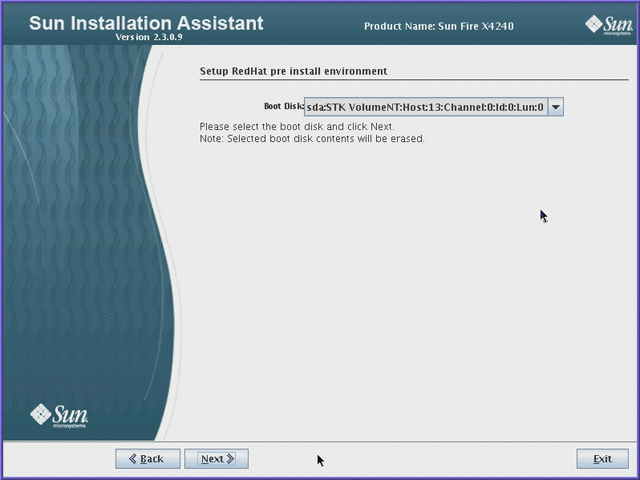The height and width of the screenshot is (480, 640).
Task: Click the Next button
Action: (216, 459)
